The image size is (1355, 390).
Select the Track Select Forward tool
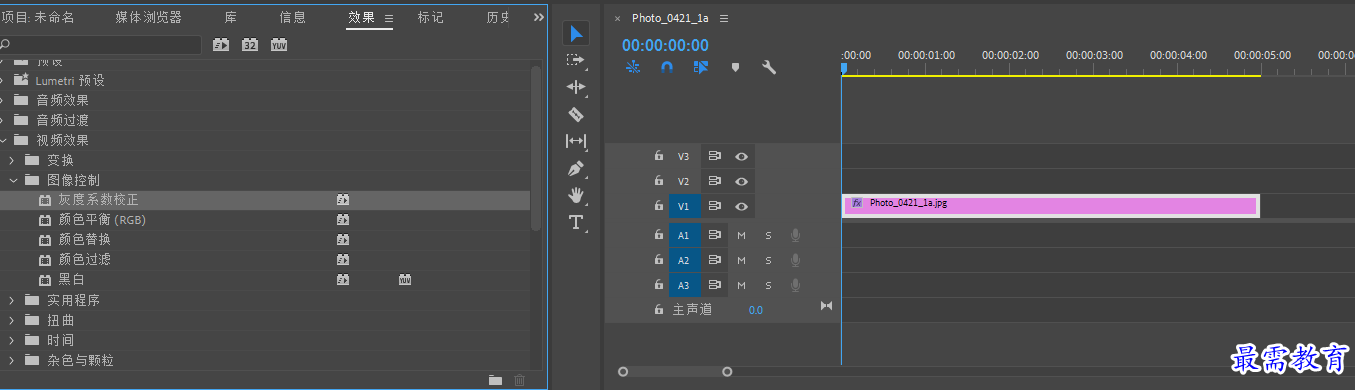tap(576, 60)
